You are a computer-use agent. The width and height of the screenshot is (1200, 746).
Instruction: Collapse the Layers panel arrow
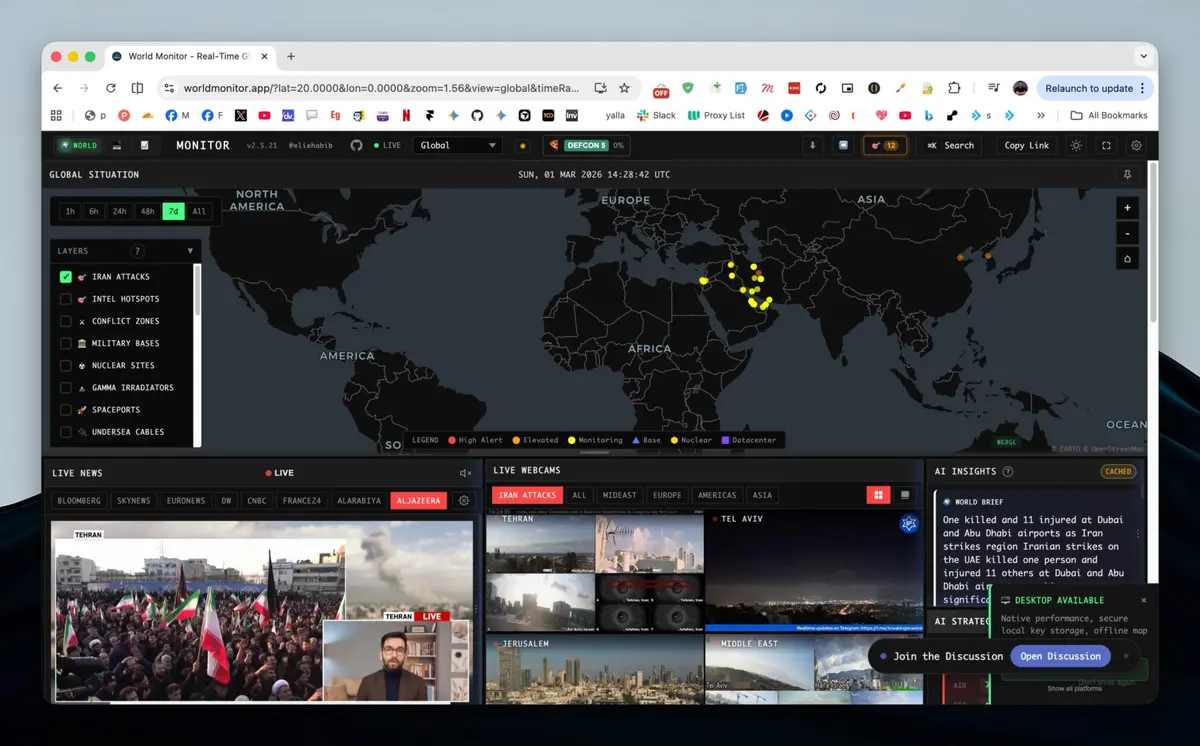point(190,251)
